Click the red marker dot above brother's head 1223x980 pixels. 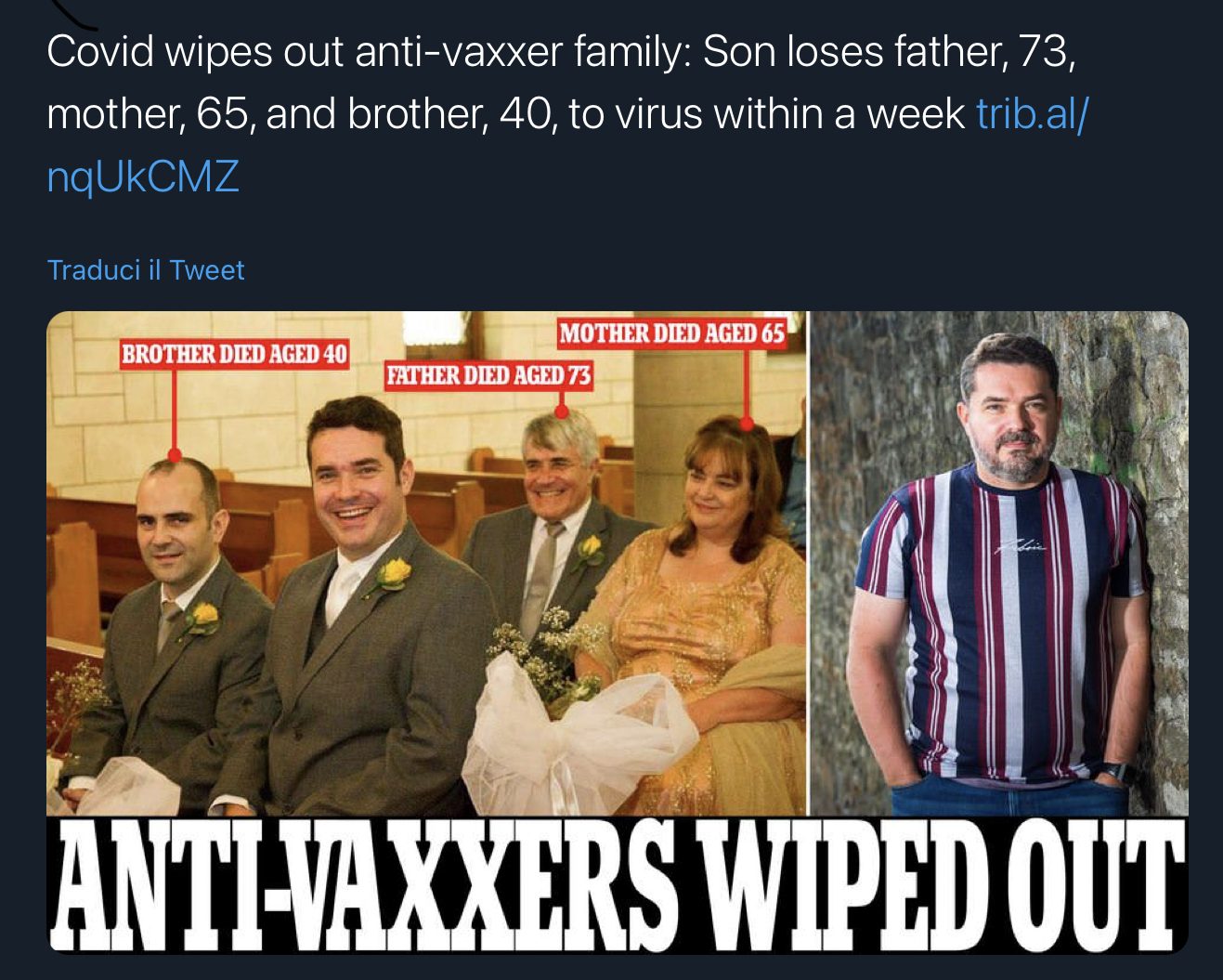click(175, 454)
